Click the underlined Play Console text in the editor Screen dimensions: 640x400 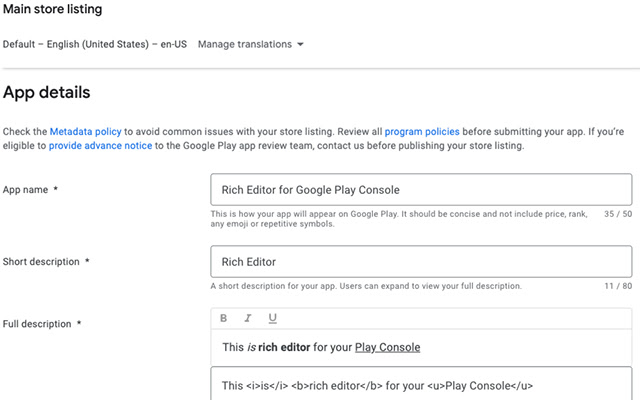point(387,347)
